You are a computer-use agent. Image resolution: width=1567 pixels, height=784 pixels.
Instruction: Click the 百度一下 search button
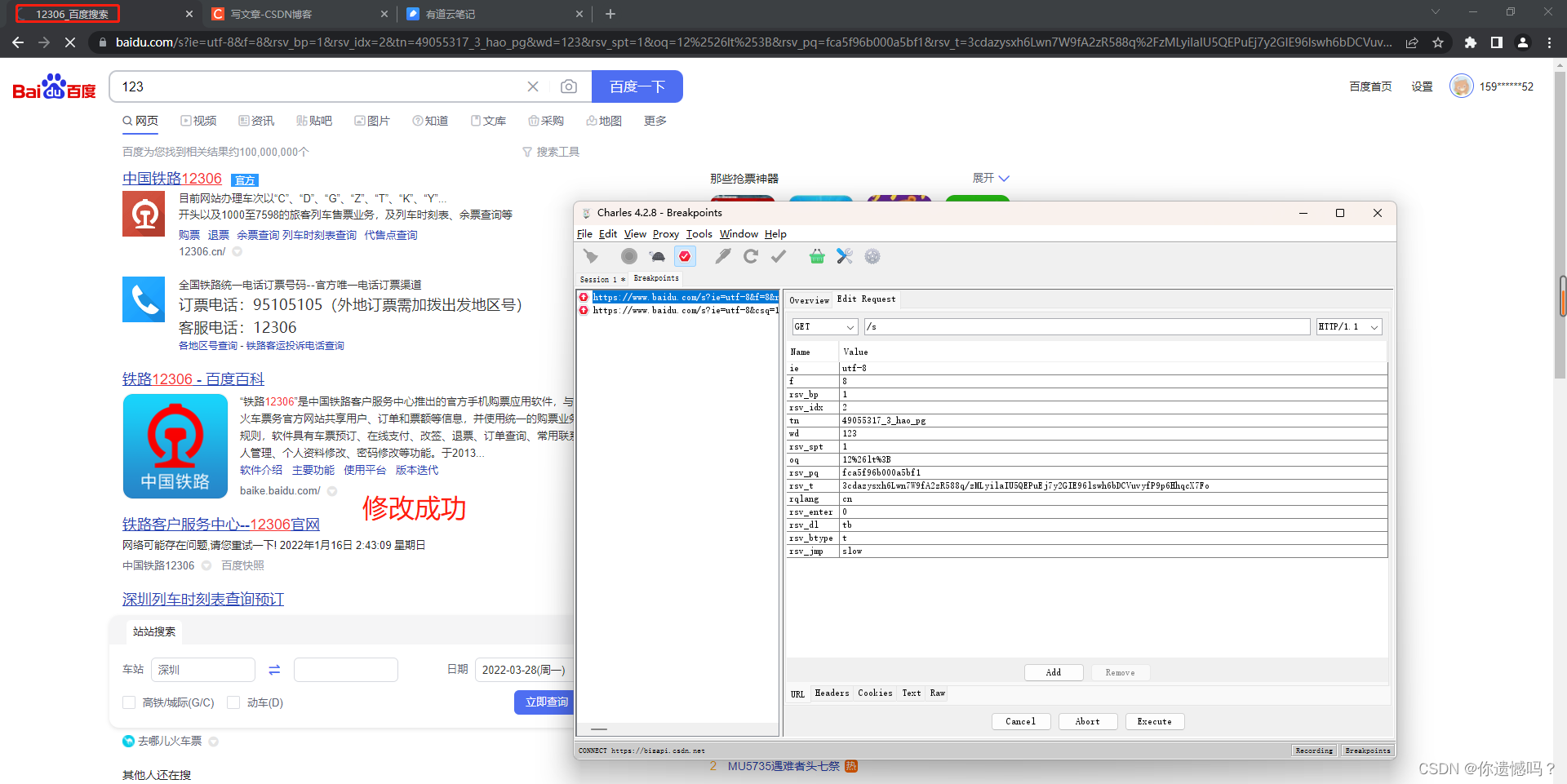click(x=637, y=86)
